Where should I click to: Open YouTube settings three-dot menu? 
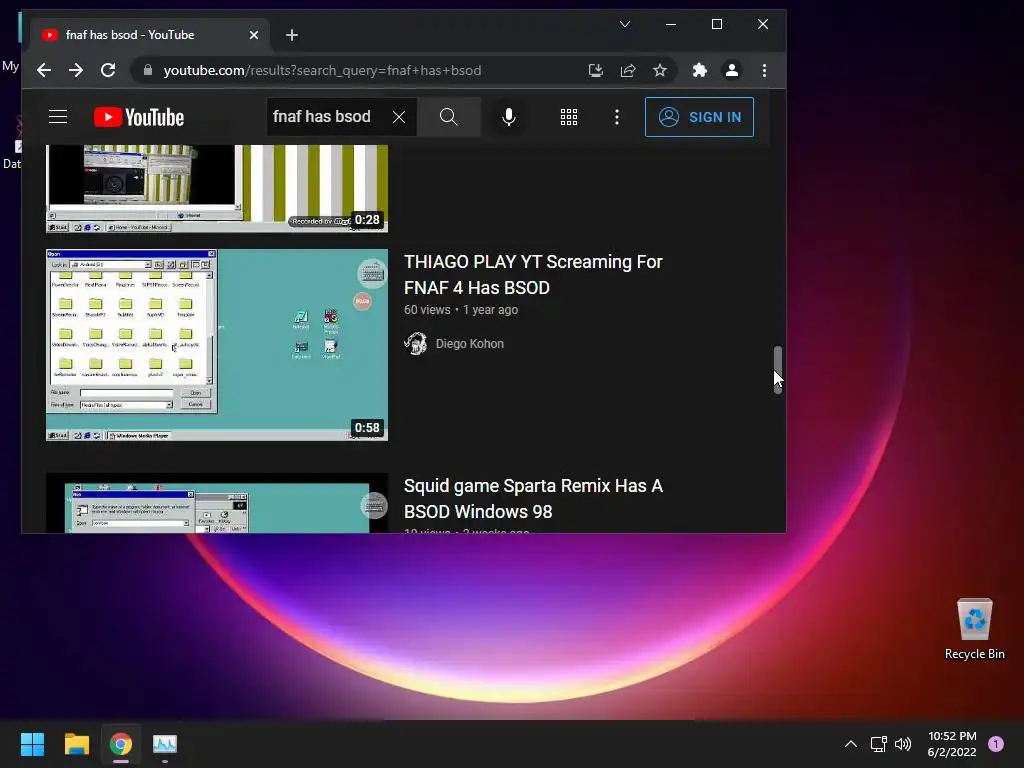[616, 117]
